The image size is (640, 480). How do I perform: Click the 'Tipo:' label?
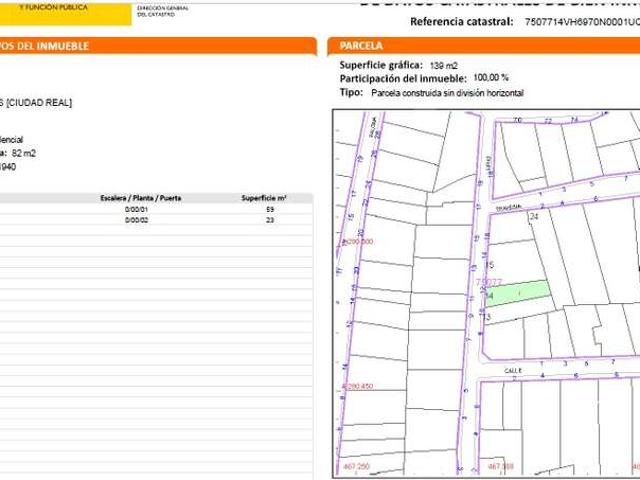[x=351, y=92]
